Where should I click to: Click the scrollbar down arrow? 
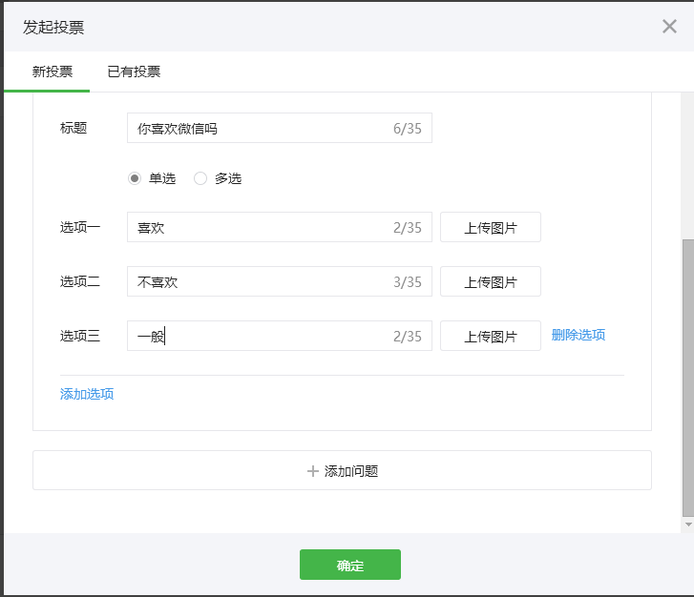point(687,524)
